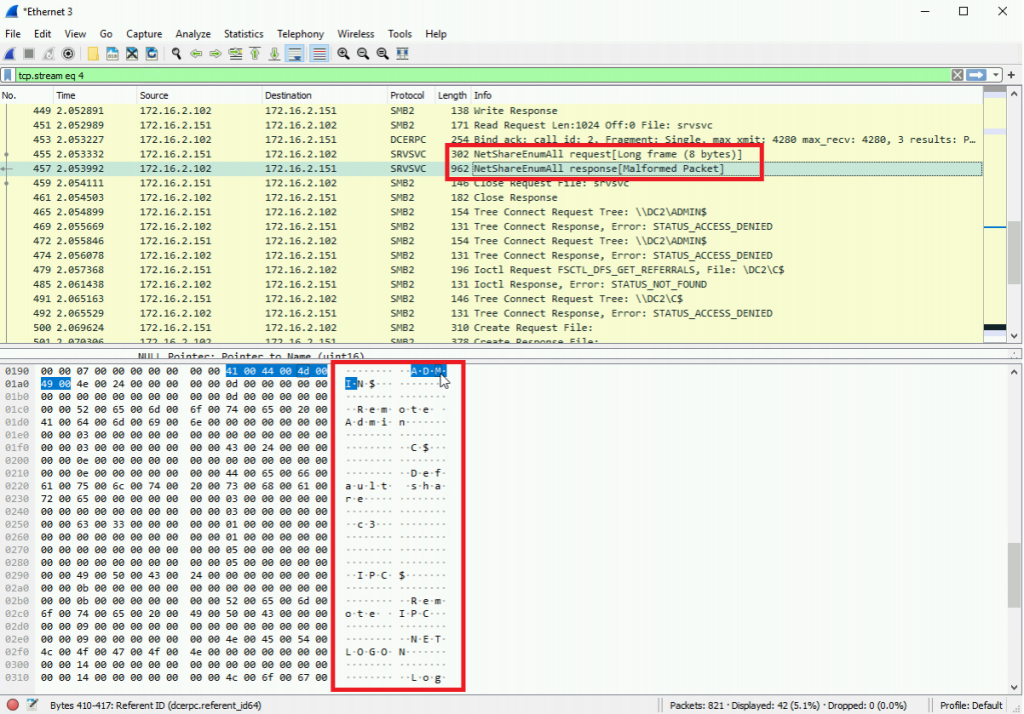Select packet 453 DCERPC Bind ack
1024x714 pixels.
click(491, 140)
